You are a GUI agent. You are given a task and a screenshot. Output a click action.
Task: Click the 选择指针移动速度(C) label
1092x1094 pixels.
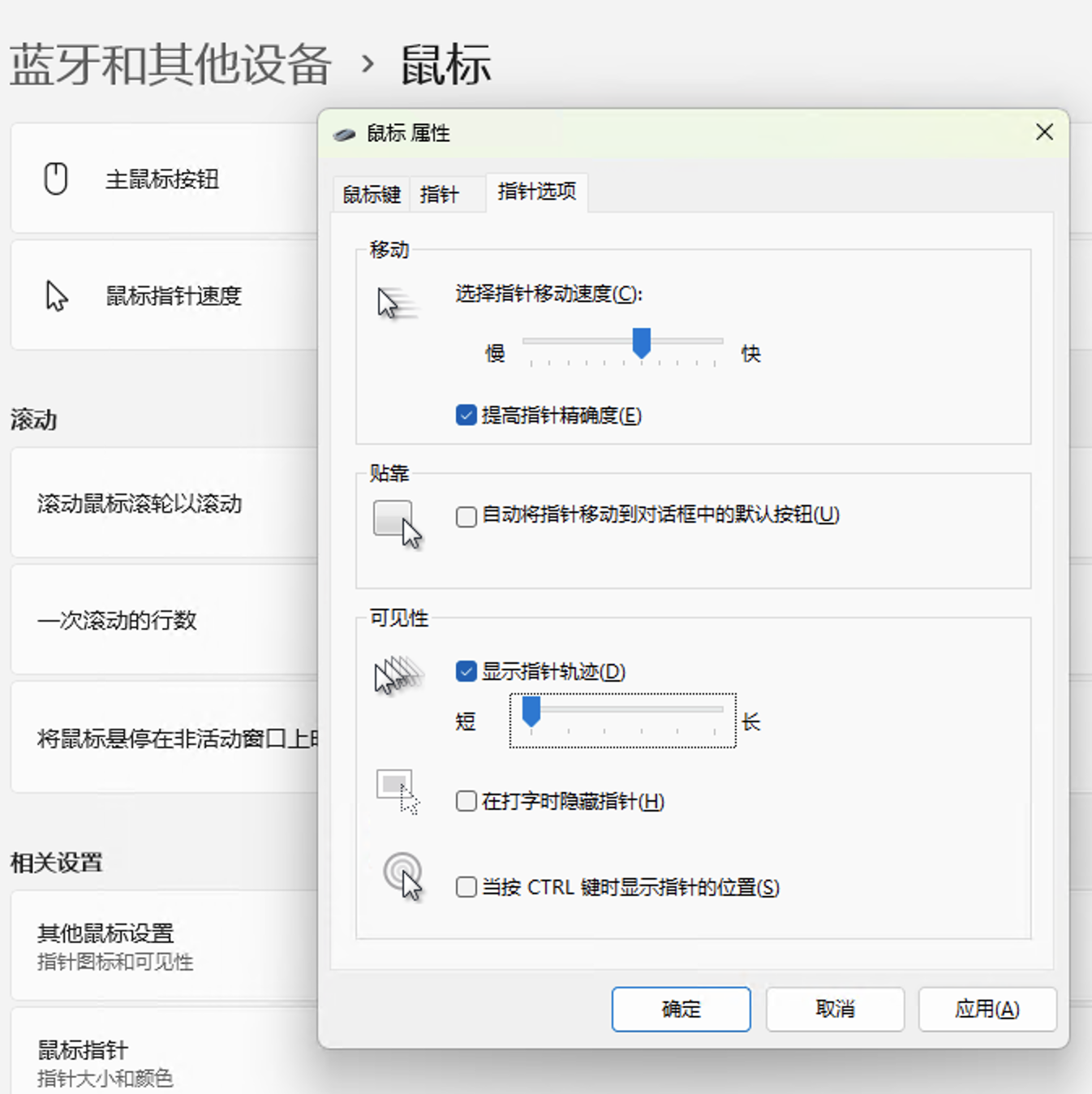click(549, 294)
